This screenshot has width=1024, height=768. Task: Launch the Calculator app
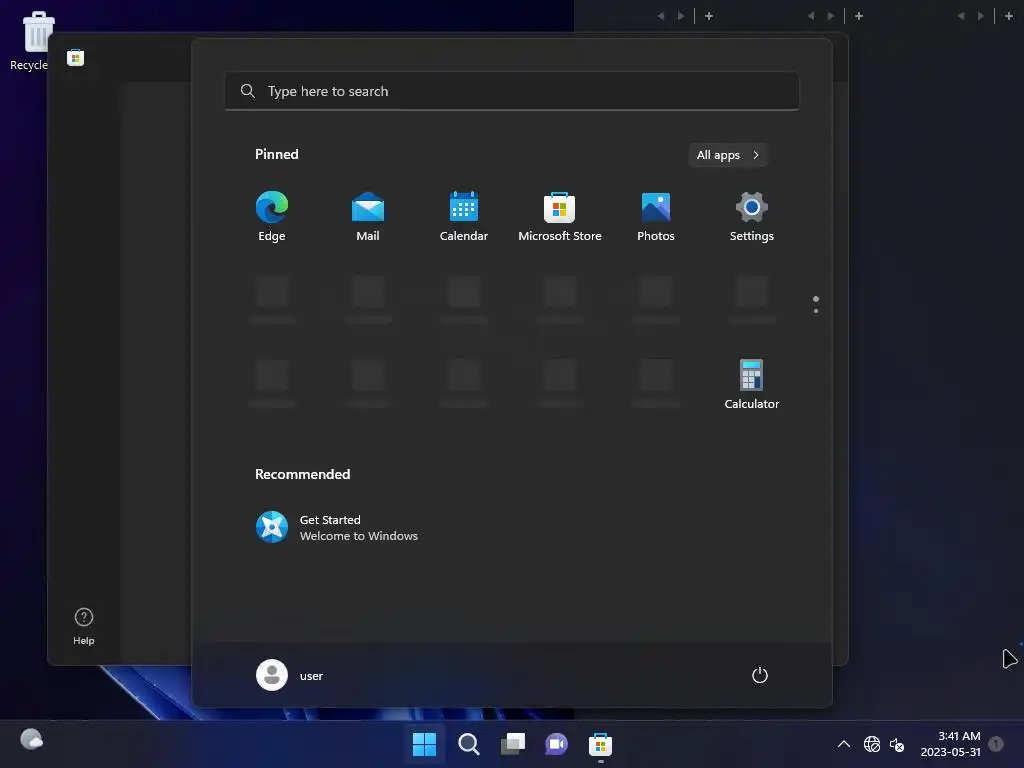click(752, 385)
